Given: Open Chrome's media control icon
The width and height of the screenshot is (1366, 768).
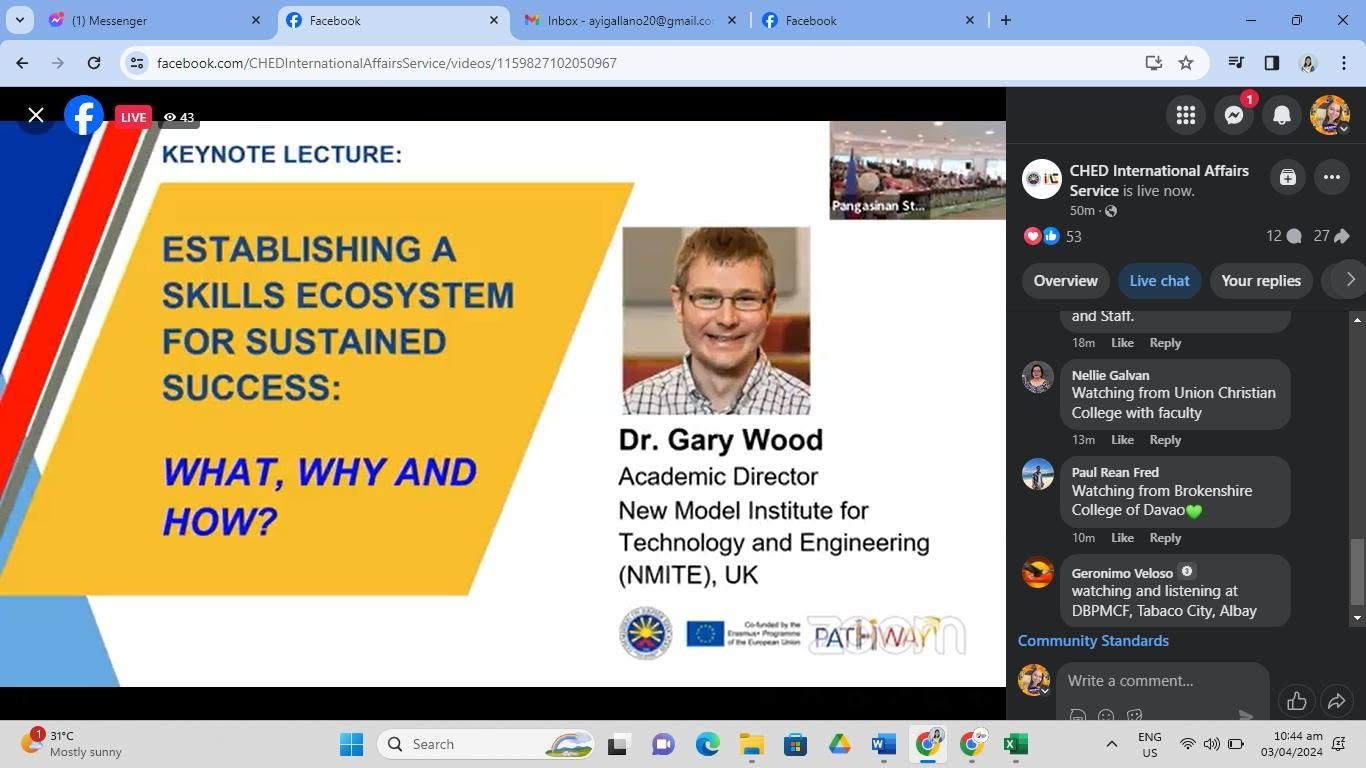Looking at the screenshot, I should click(1236, 63).
